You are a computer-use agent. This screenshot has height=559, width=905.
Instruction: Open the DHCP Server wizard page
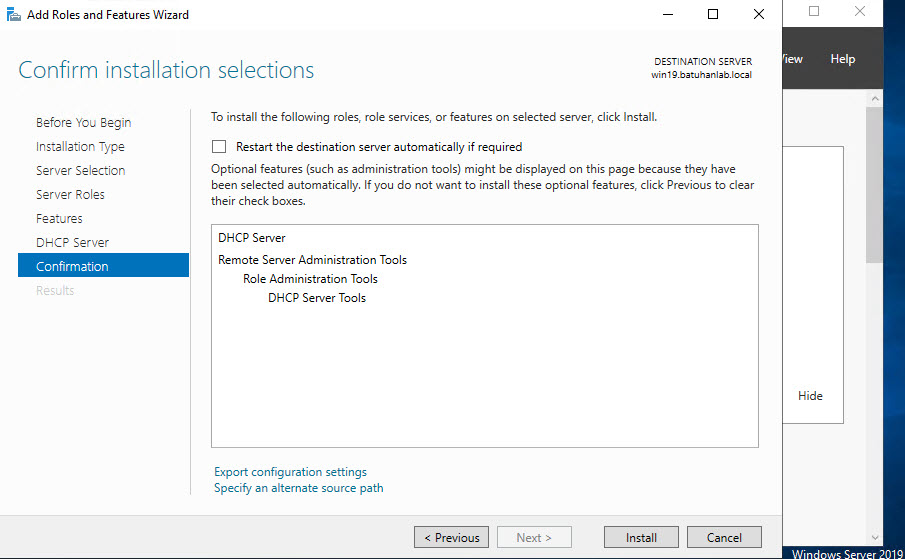coord(72,242)
